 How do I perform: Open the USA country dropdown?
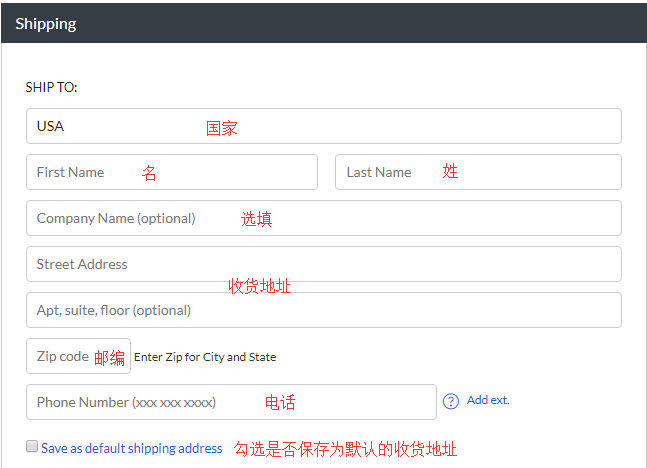coord(323,126)
